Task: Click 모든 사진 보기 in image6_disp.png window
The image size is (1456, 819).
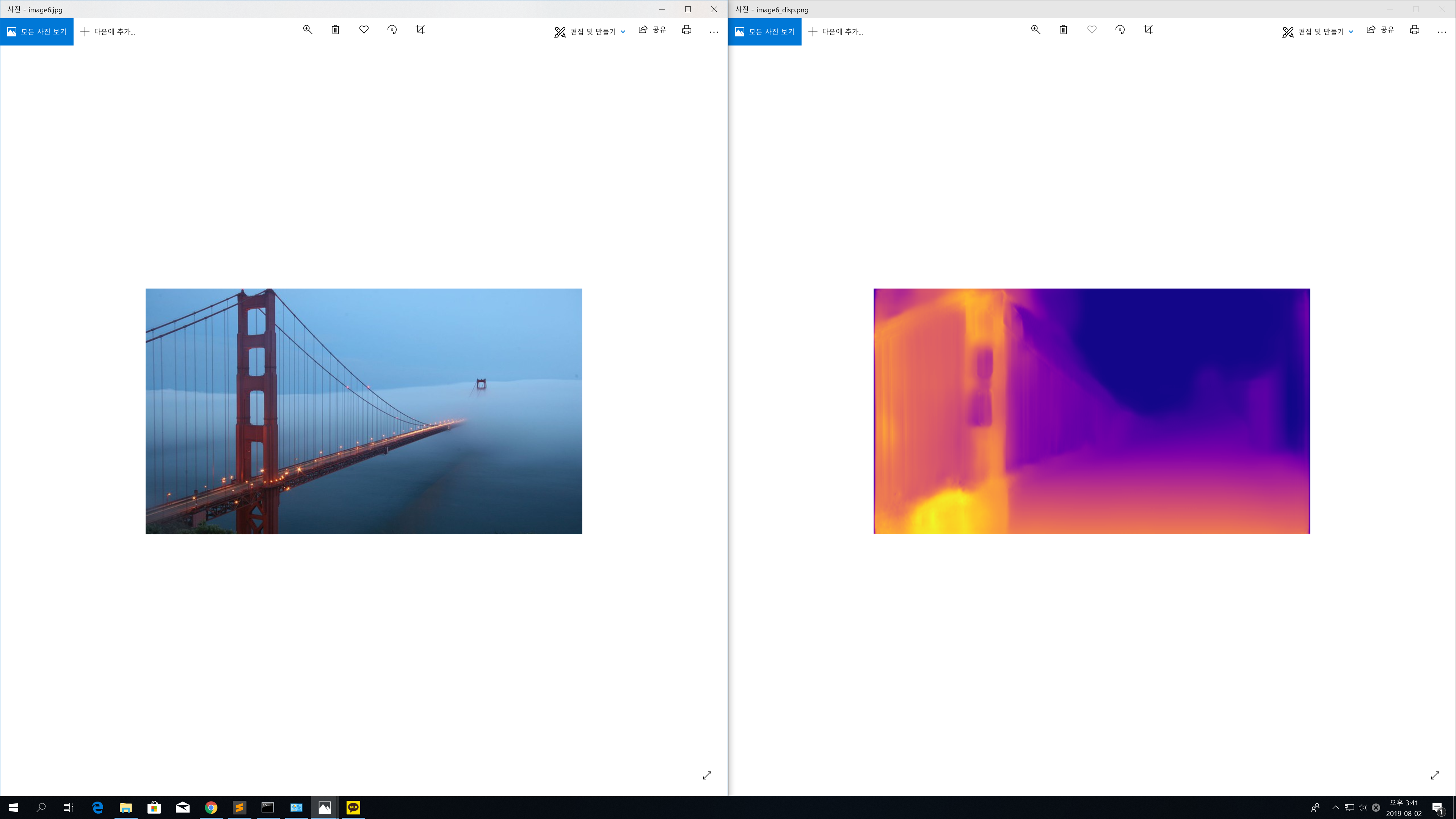Action: click(x=765, y=31)
